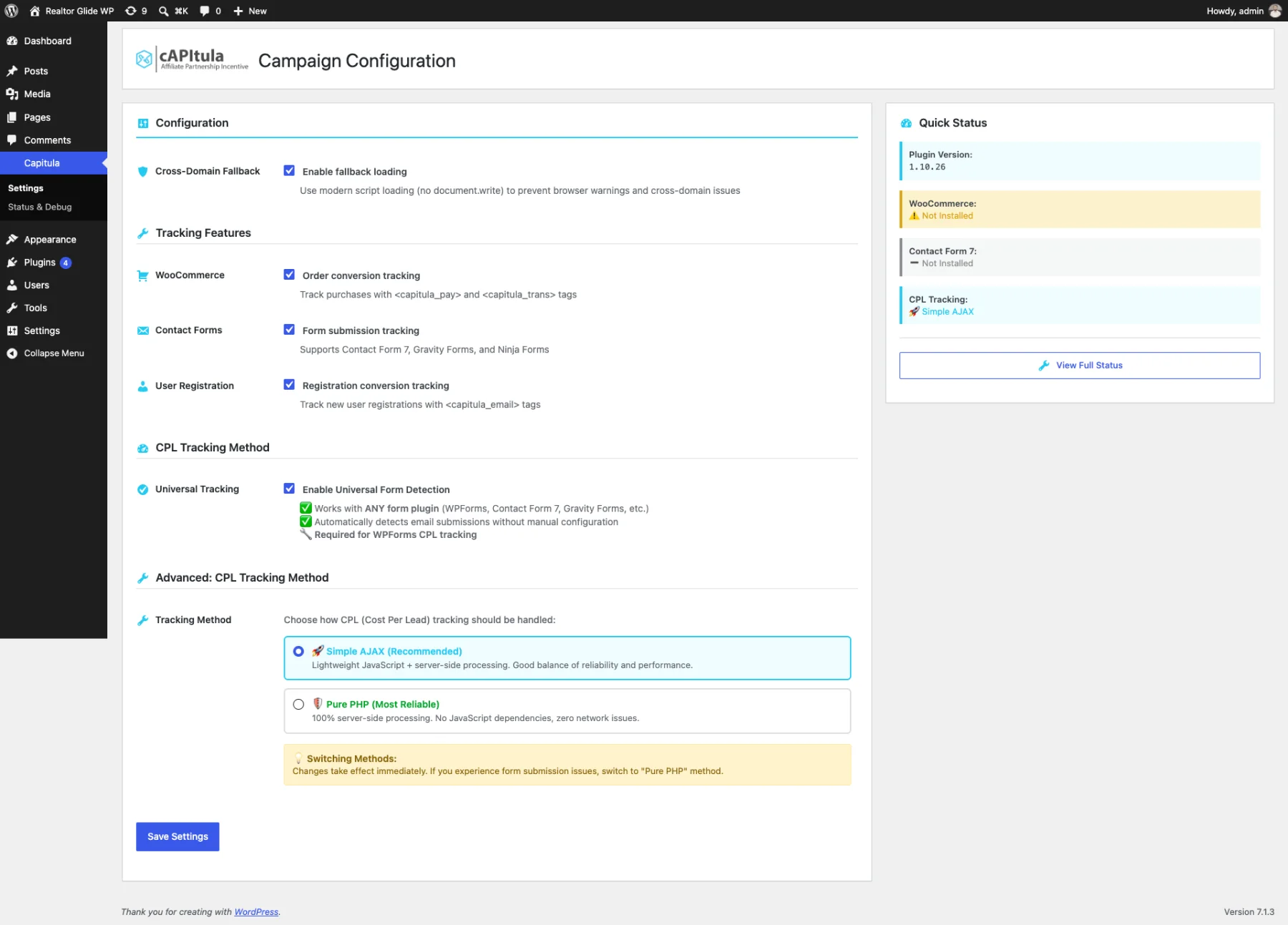This screenshot has height=925, width=1288.
Task: Click the Realtor Glide WP site name
Action: pyautogui.click(x=79, y=11)
